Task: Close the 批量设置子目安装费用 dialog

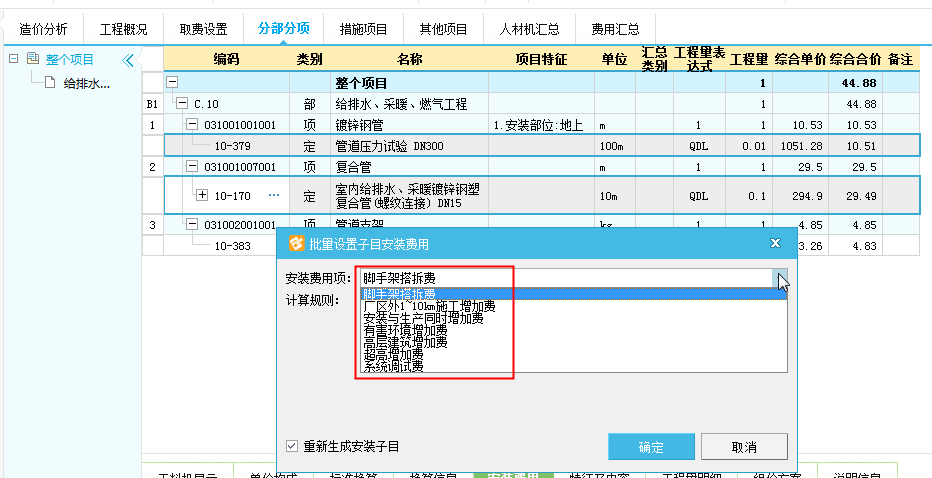Action: [x=775, y=242]
